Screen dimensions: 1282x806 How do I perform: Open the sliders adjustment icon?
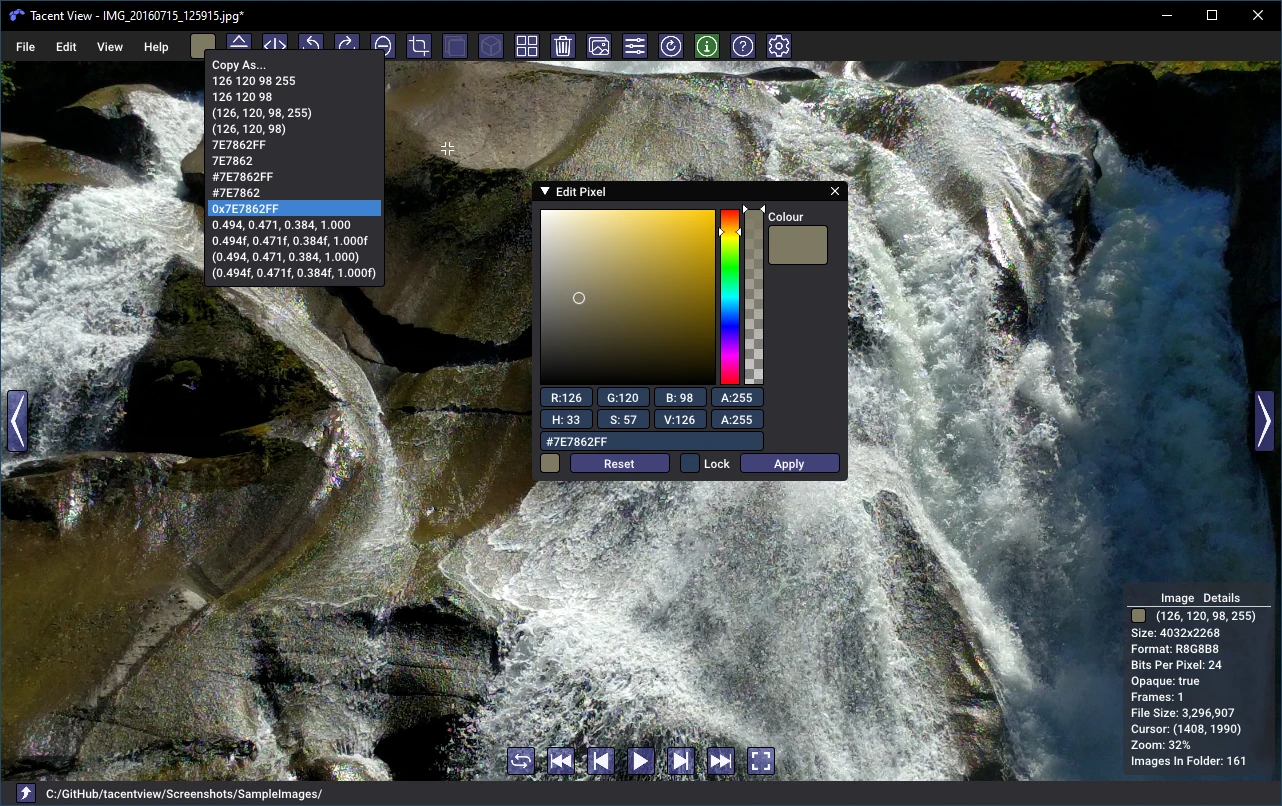coord(635,46)
